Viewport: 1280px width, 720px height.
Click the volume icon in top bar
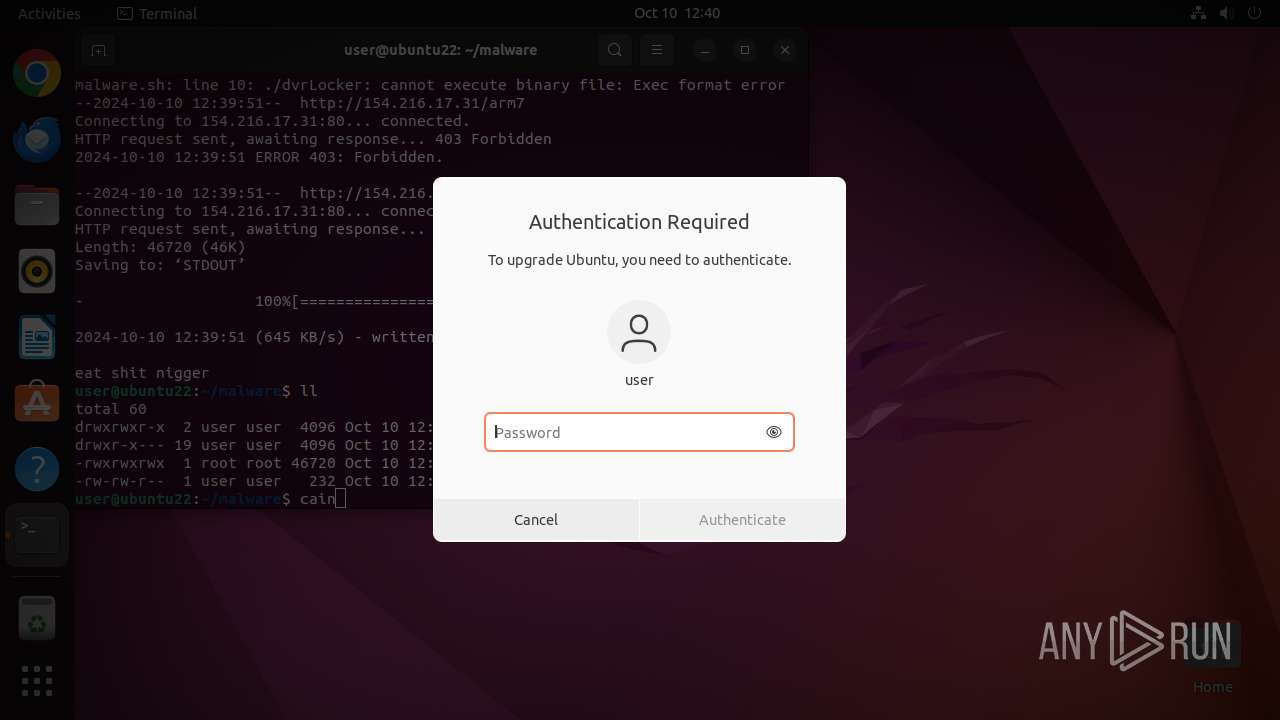pyautogui.click(x=1227, y=13)
